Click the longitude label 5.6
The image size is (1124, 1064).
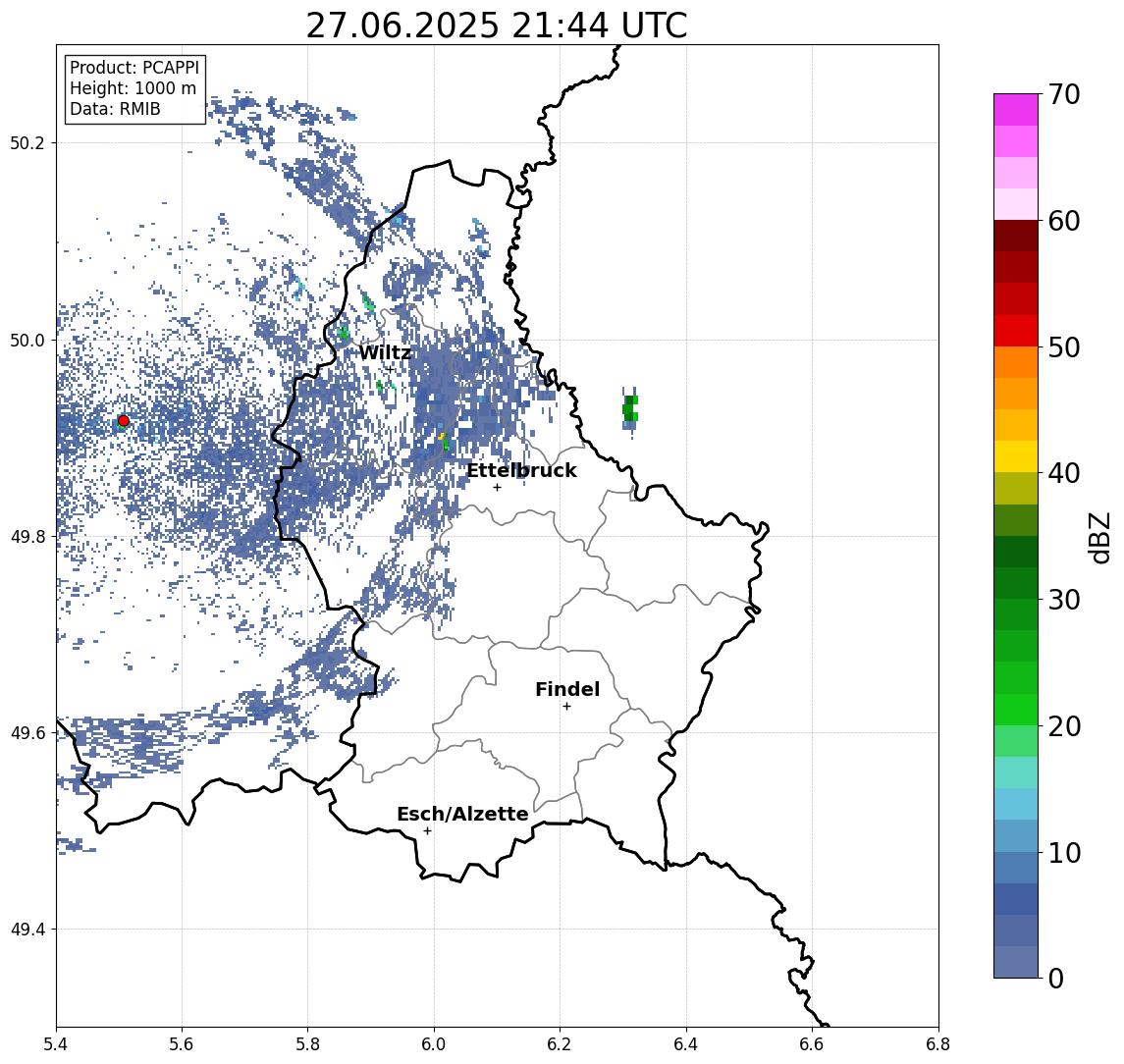click(182, 1044)
